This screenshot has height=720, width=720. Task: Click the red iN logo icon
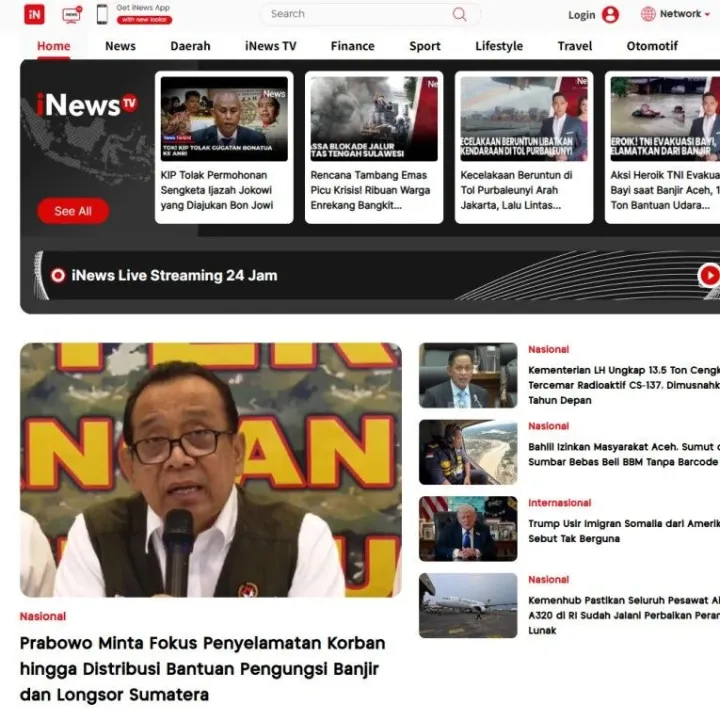[34, 14]
